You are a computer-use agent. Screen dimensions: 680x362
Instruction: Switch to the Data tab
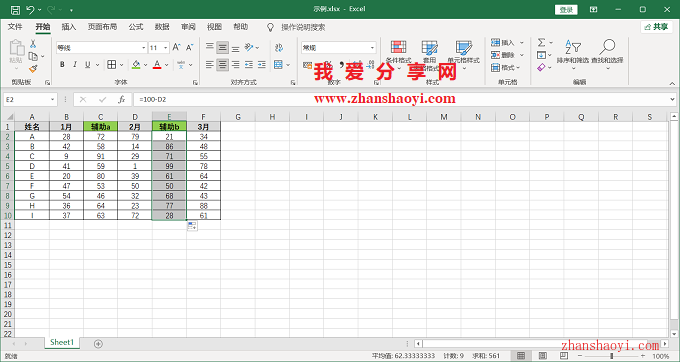coord(162,27)
